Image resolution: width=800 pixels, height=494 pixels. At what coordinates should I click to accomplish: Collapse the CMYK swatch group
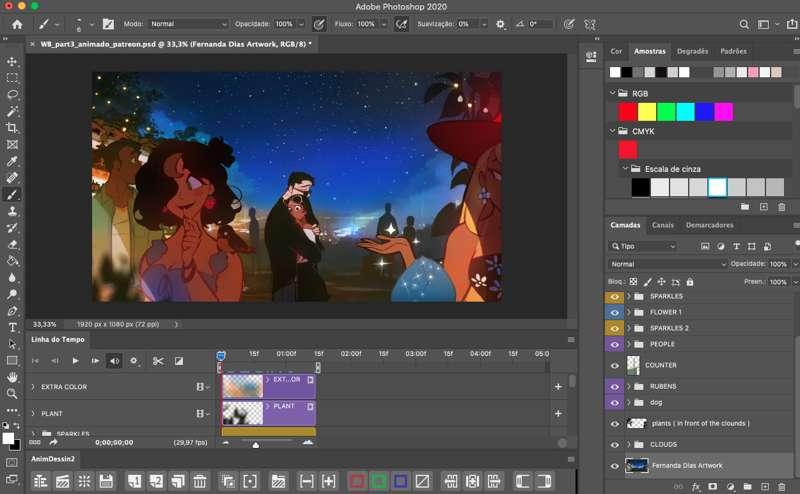613,131
